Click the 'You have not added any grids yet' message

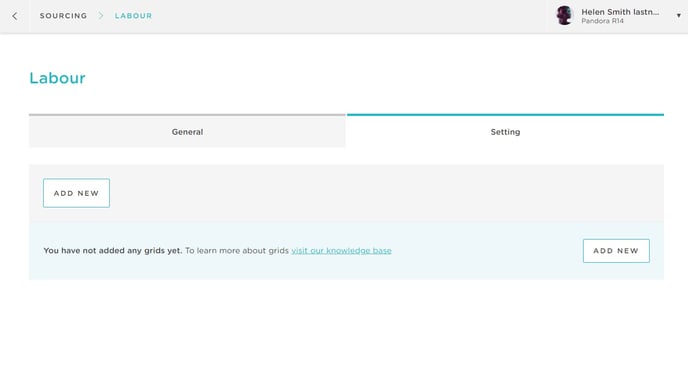click(113, 251)
